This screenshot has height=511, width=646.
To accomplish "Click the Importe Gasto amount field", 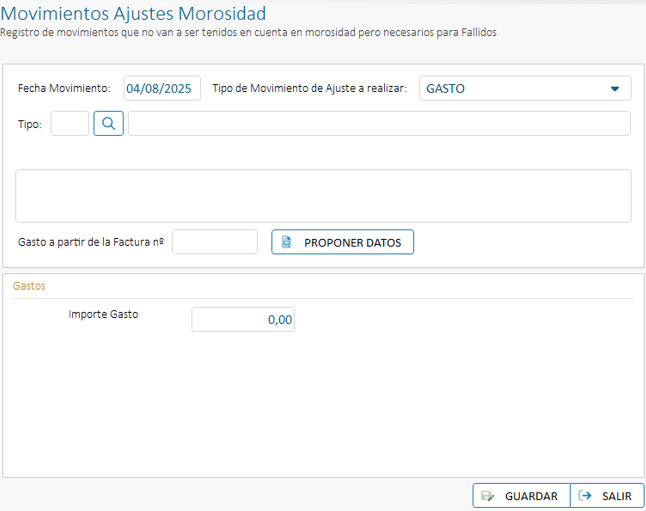I will [x=243, y=319].
